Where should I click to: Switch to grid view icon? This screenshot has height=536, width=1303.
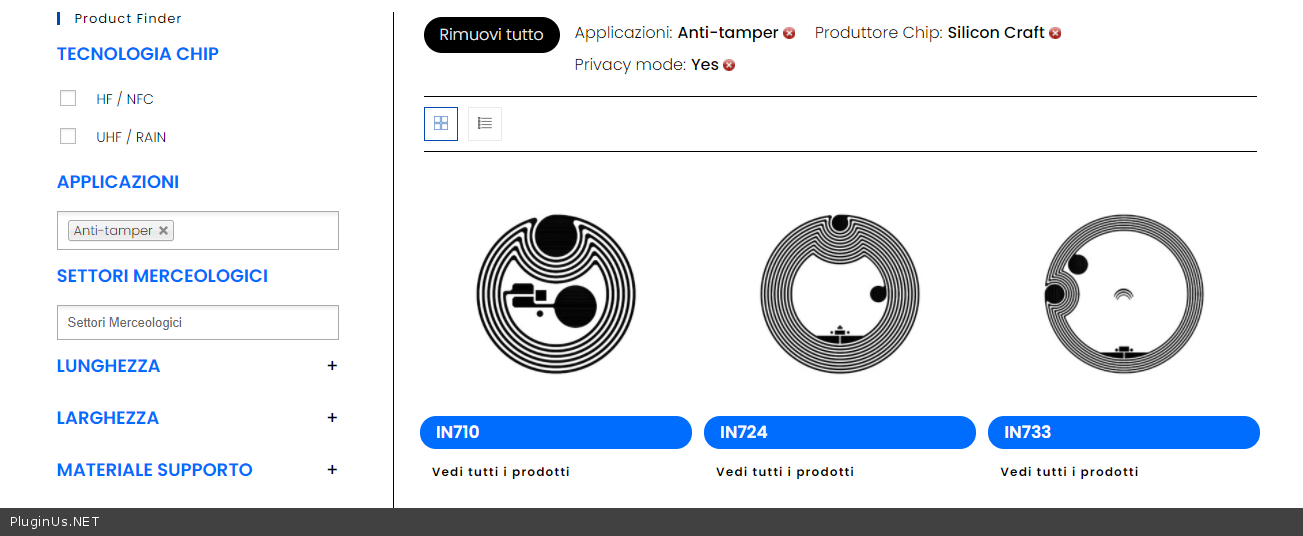point(441,124)
